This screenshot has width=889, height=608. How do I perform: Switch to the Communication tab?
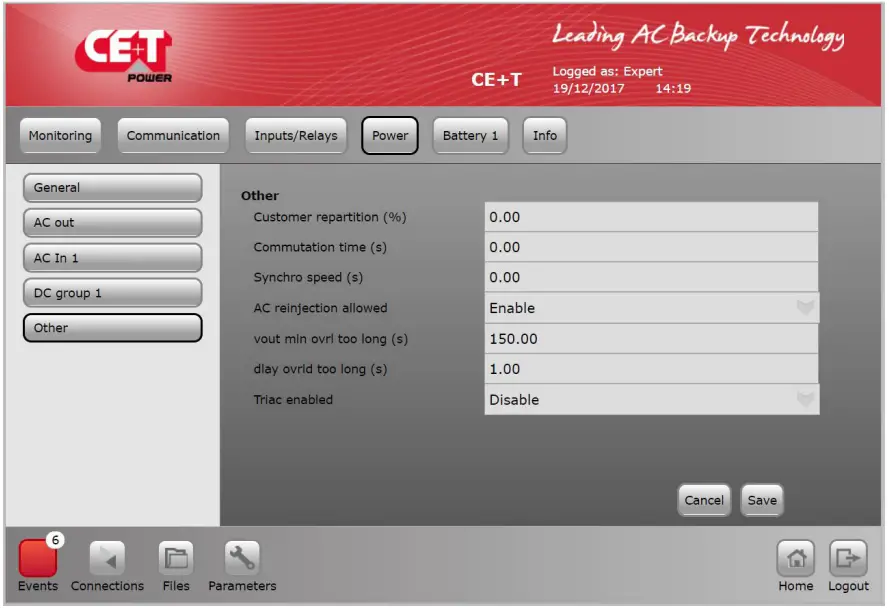coord(173,136)
